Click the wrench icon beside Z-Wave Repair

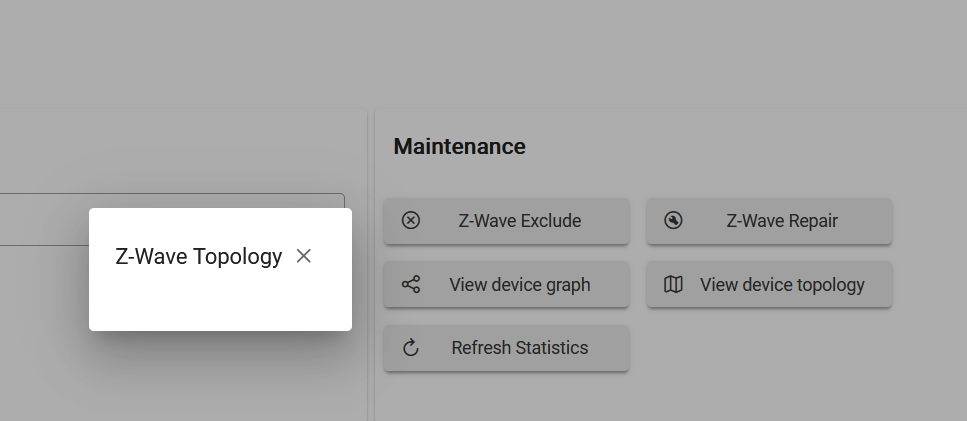(673, 221)
